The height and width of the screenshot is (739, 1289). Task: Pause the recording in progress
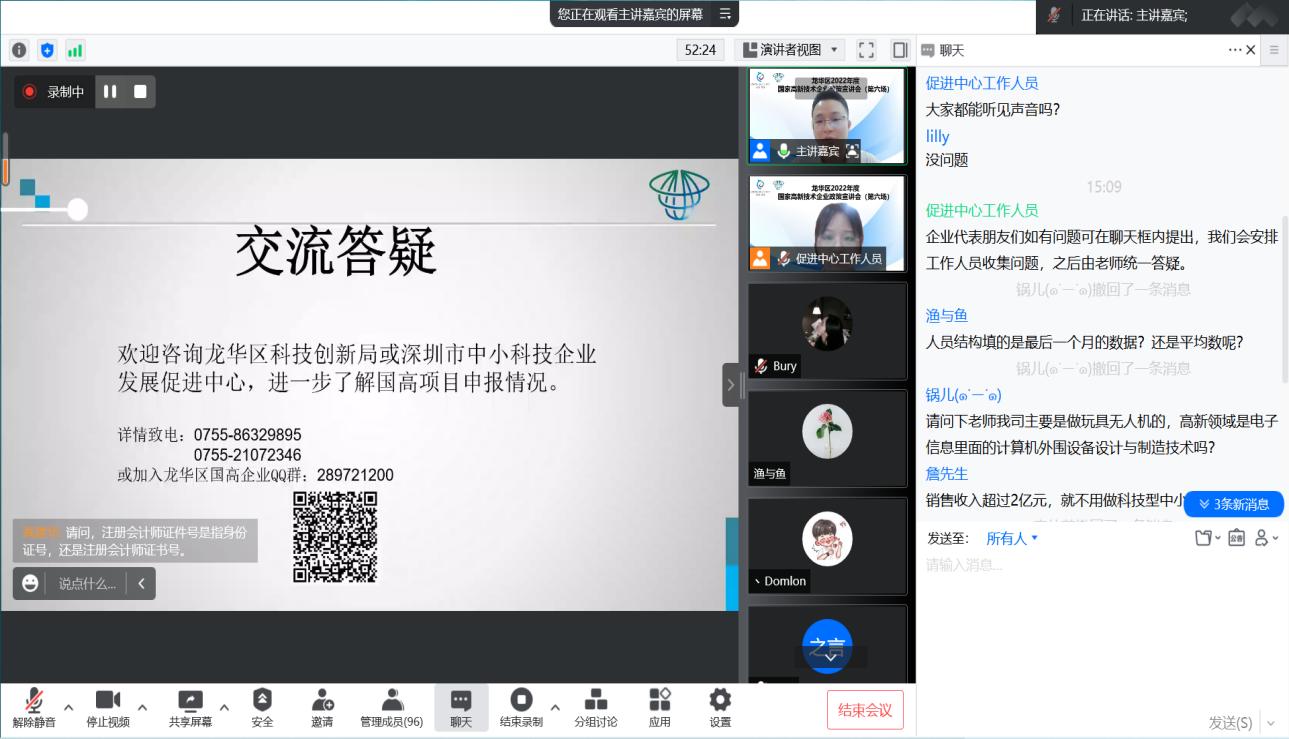click(x=110, y=92)
